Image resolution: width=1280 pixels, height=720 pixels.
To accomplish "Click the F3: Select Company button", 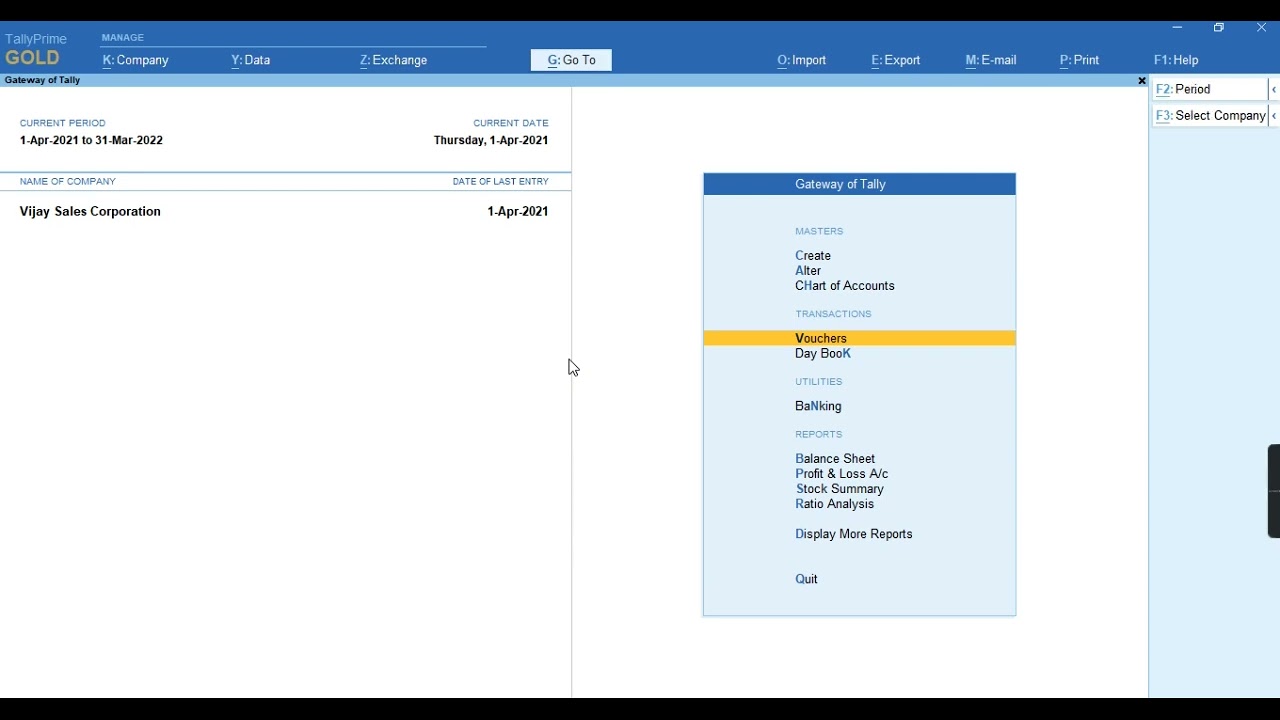I will (x=1210, y=116).
